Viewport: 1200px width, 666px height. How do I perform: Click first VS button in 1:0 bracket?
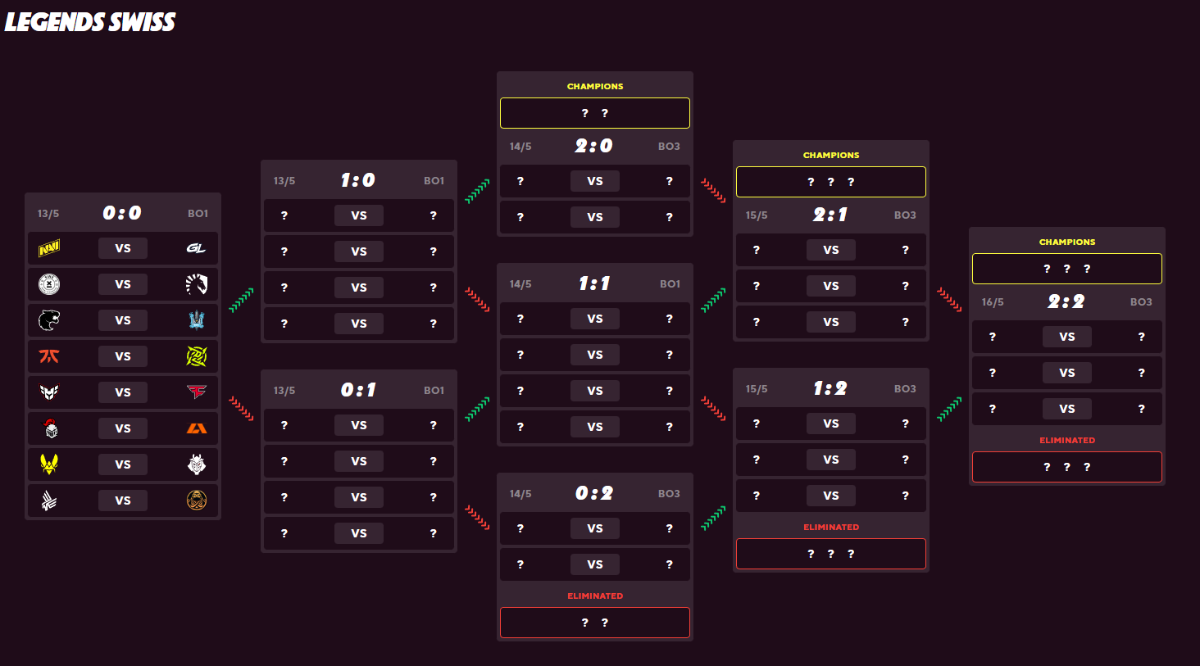(359, 216)
